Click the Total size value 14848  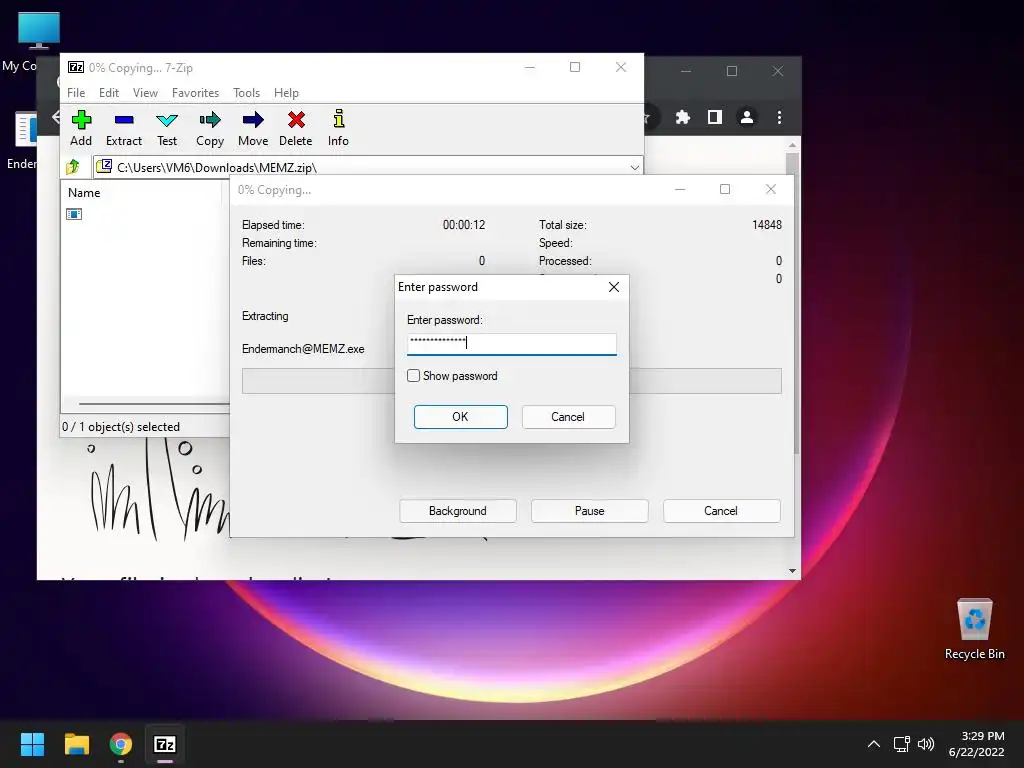pyautogui.click(x=767, y=225)
